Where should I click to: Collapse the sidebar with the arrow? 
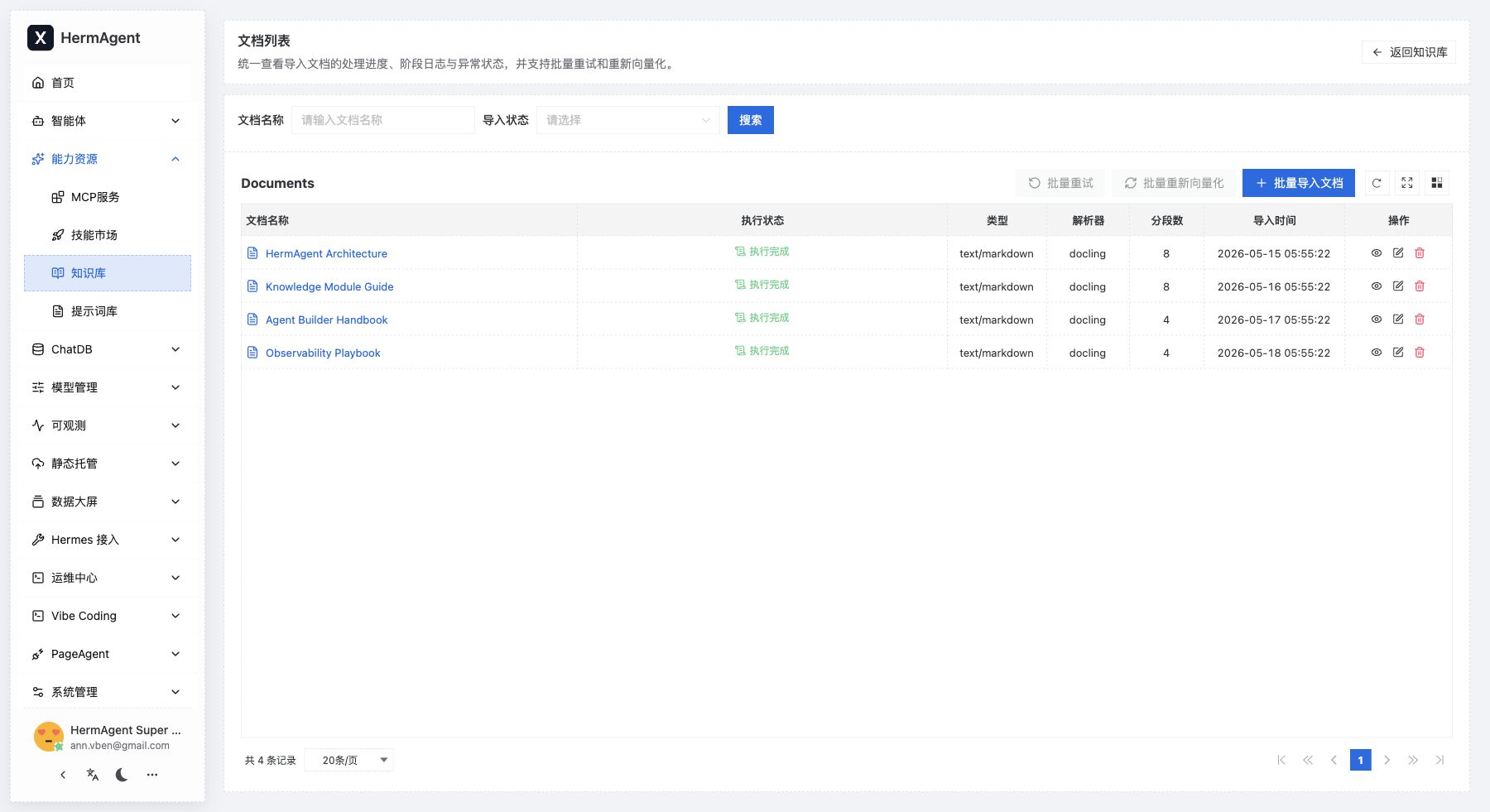coord(63,775)
